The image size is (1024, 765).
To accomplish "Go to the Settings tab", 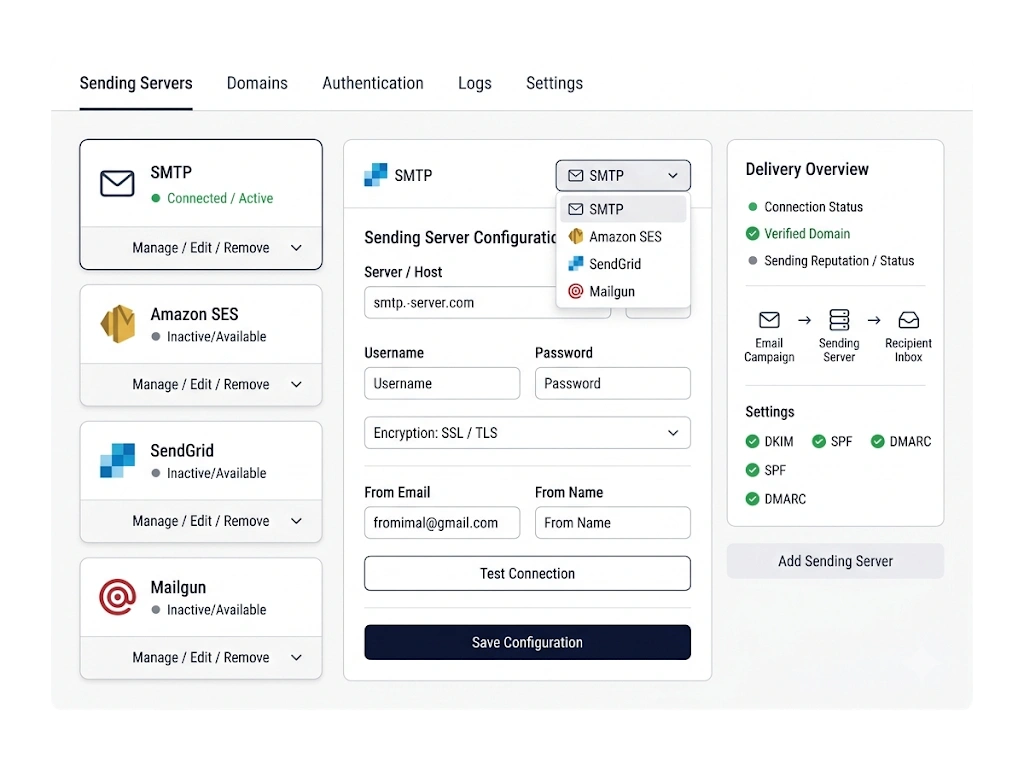I will [x=554, y=84].
